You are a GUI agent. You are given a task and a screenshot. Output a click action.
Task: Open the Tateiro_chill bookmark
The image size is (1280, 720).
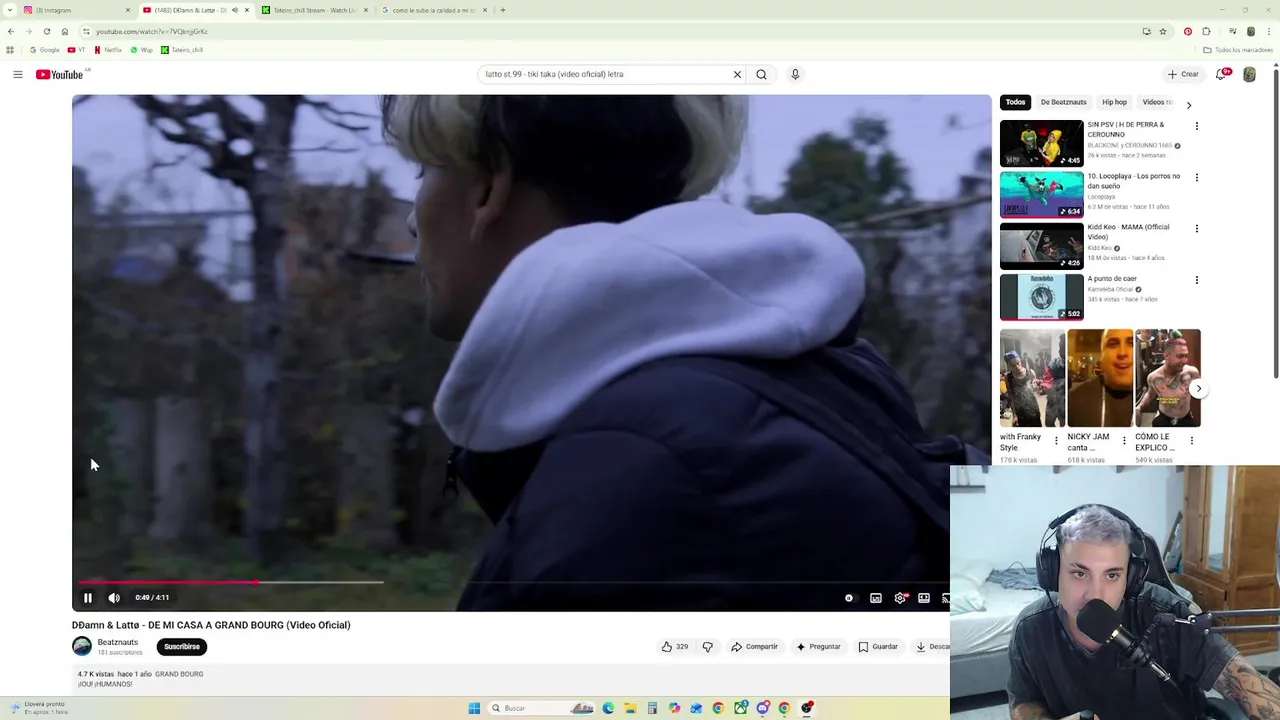[182, 50]
